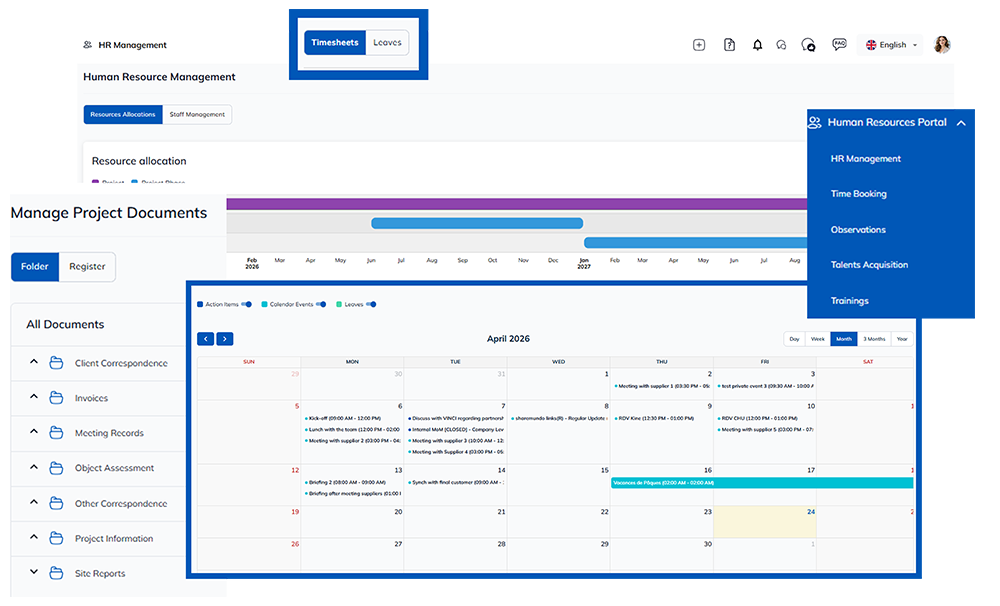Viewport: 1000px width, 606px height.
Task: Toggle Calendar Events switch
Action: click(x=321, y=304)
